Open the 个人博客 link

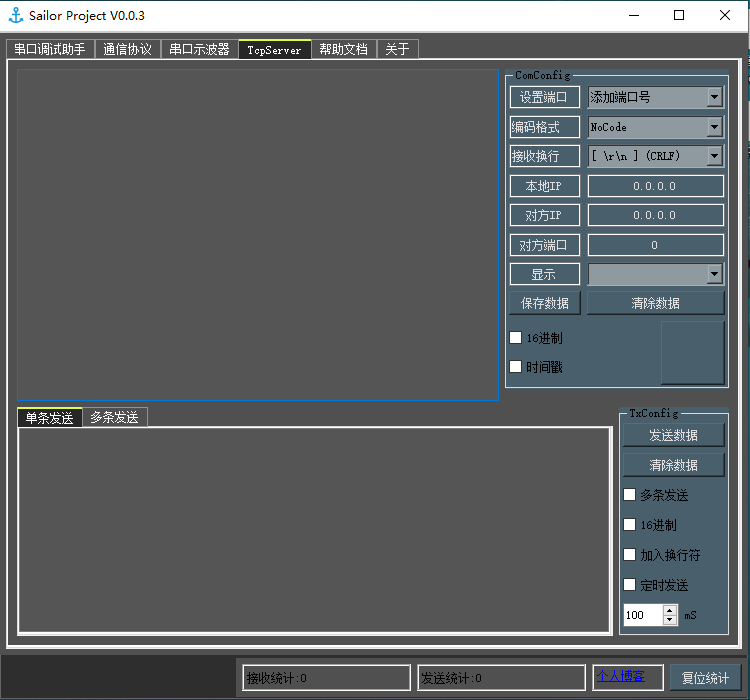[620, 676]
